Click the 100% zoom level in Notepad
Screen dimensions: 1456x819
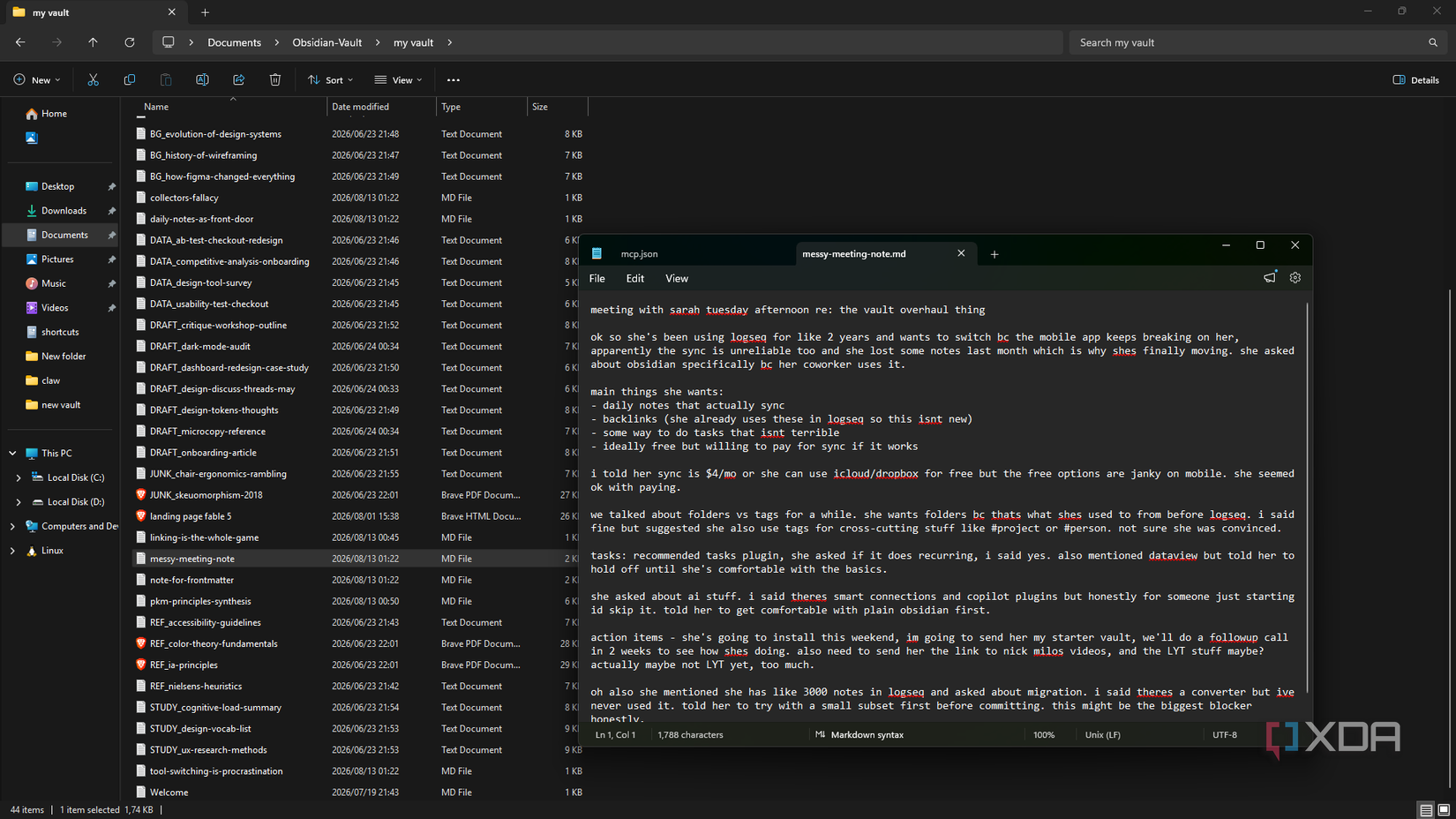(1044, 734)
